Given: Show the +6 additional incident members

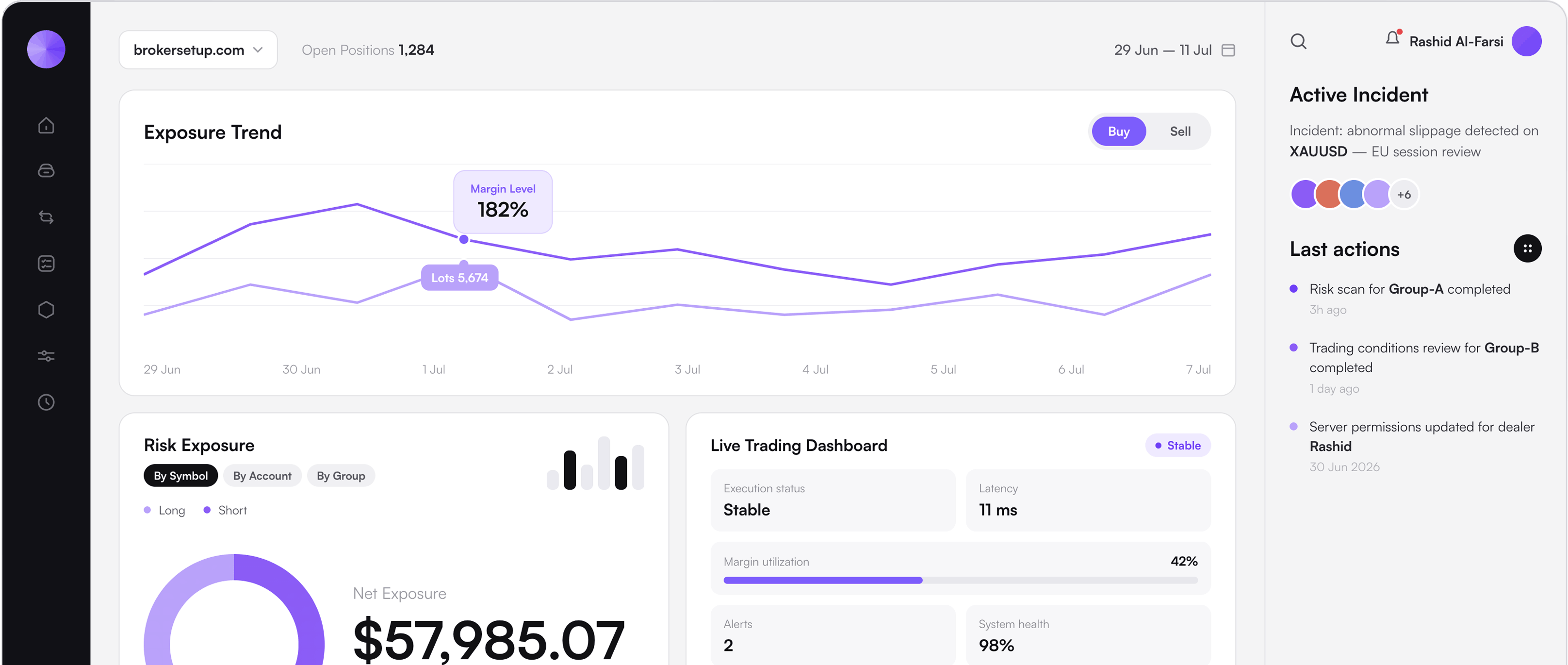Looking at the screenshot, I should point(1404,195).
